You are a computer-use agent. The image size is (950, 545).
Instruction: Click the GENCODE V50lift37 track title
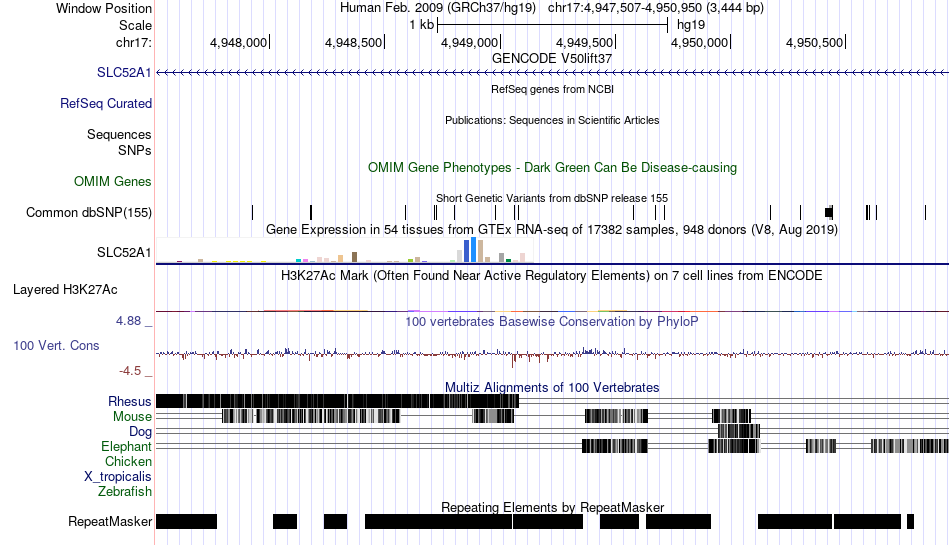coord(552,59)
